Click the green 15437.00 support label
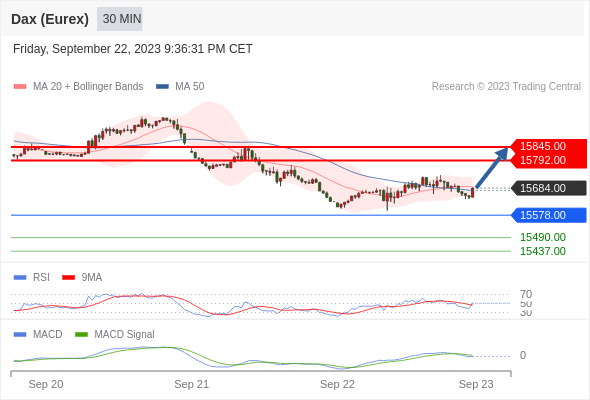The height and width of the screenshot is (400, 590). [x=543, y=251]
